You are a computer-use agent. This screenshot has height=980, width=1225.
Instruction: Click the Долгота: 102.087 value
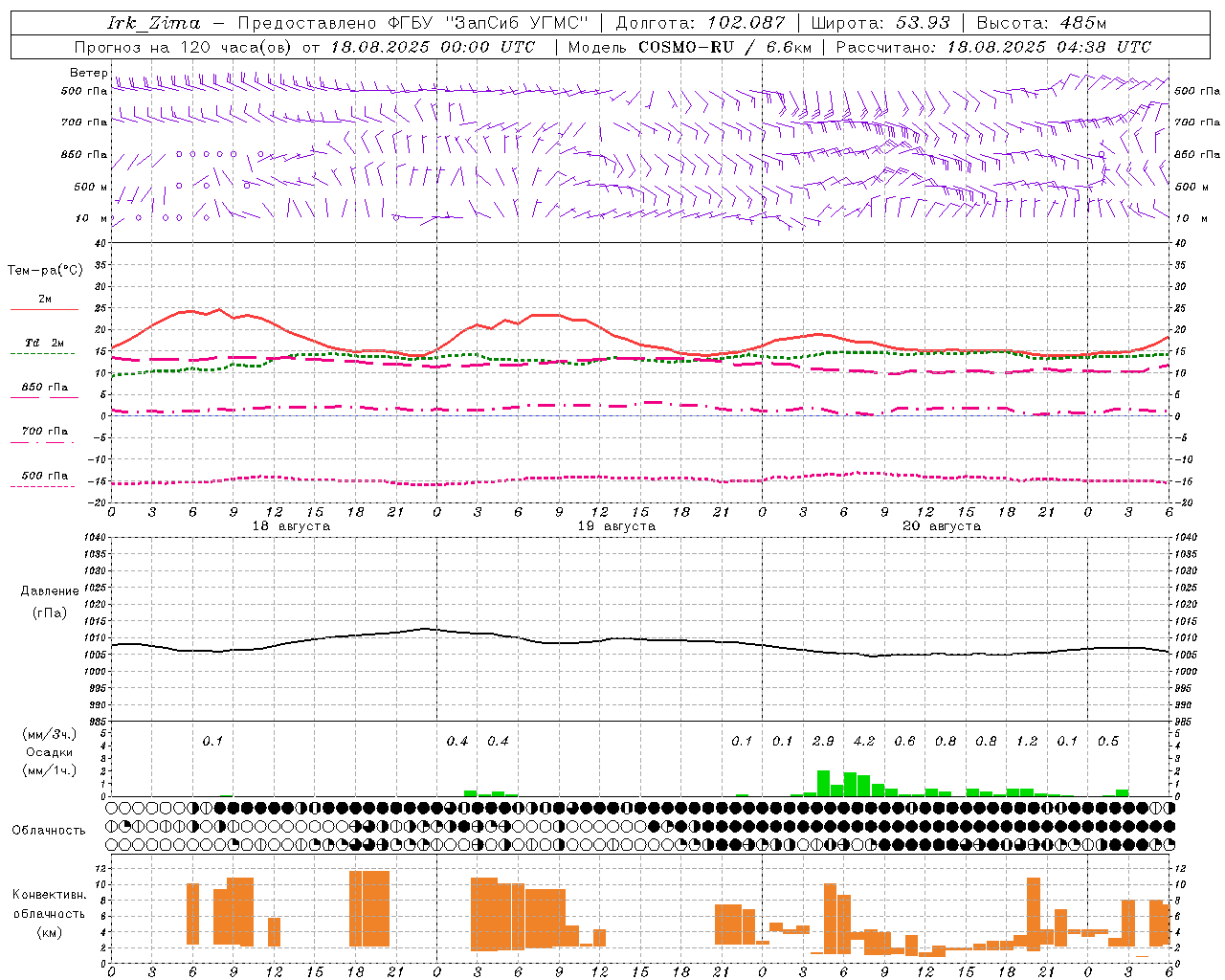[701, 23]
